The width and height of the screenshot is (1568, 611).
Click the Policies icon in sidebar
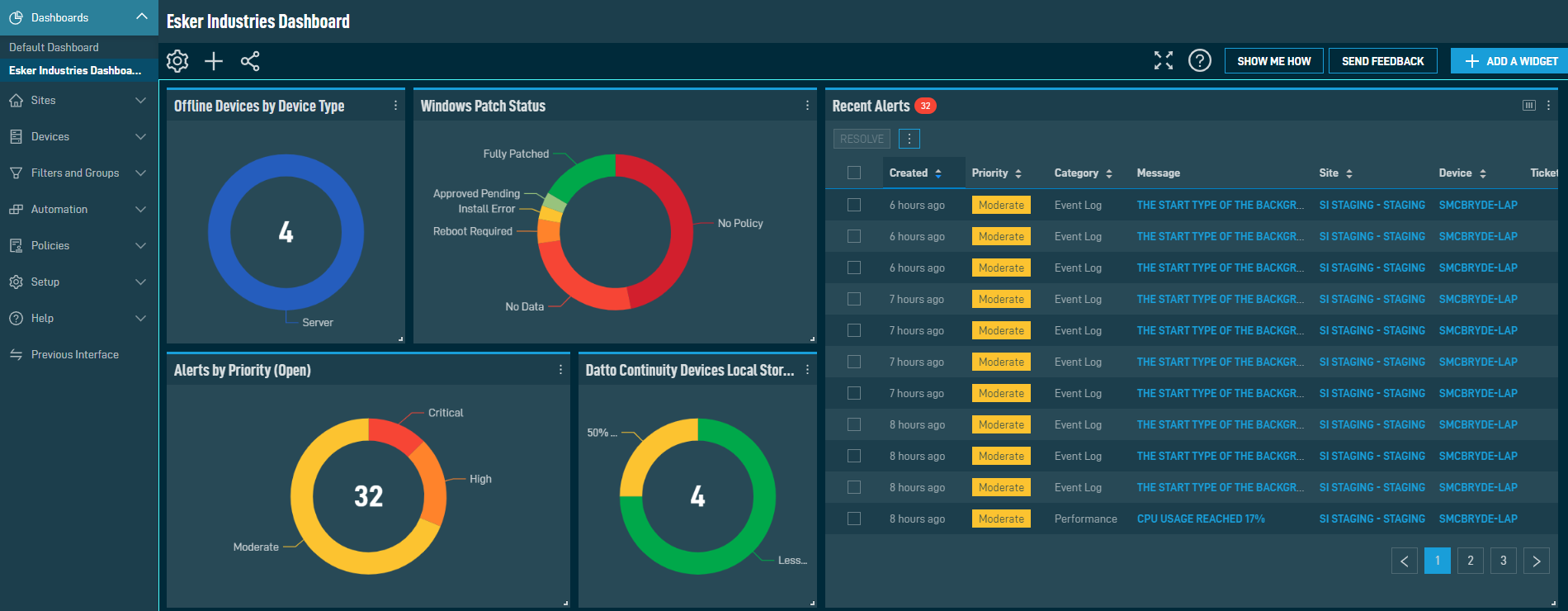pyautogui.click(x=16, y=246)
